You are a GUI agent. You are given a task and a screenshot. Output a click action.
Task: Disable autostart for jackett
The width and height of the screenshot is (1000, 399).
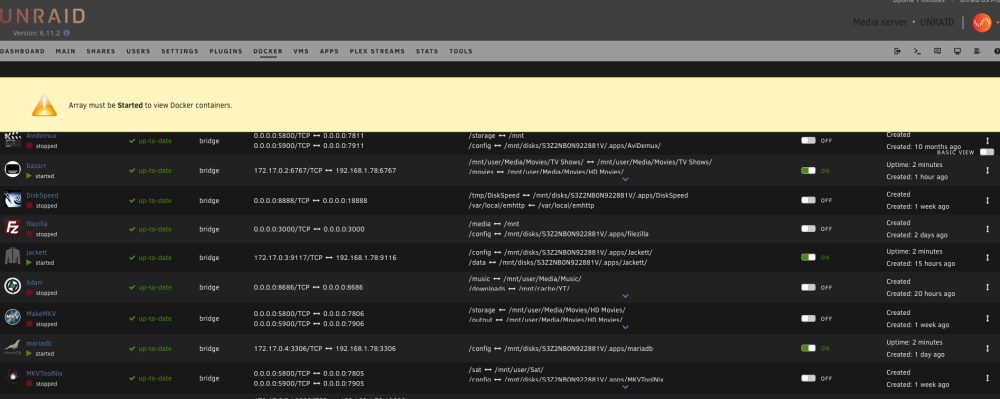(x=808, y=258)
